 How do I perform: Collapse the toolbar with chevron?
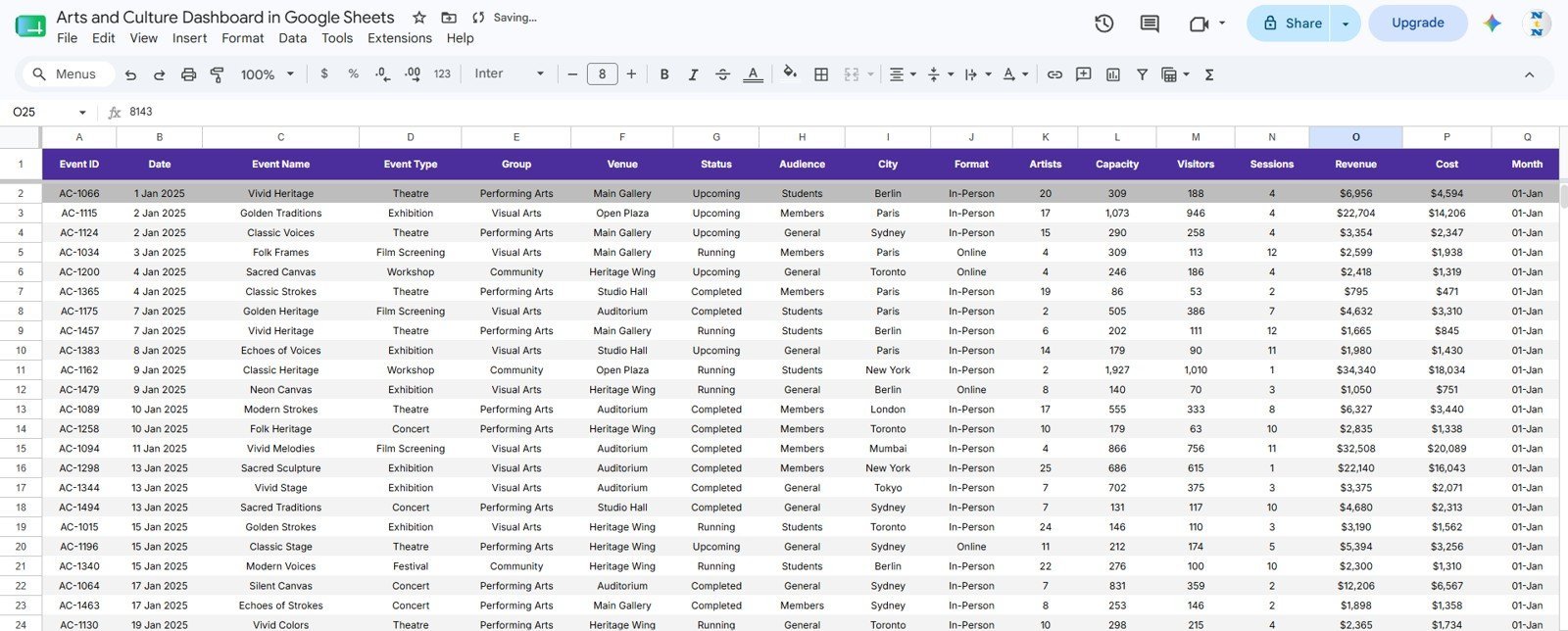click(1529, 74)
